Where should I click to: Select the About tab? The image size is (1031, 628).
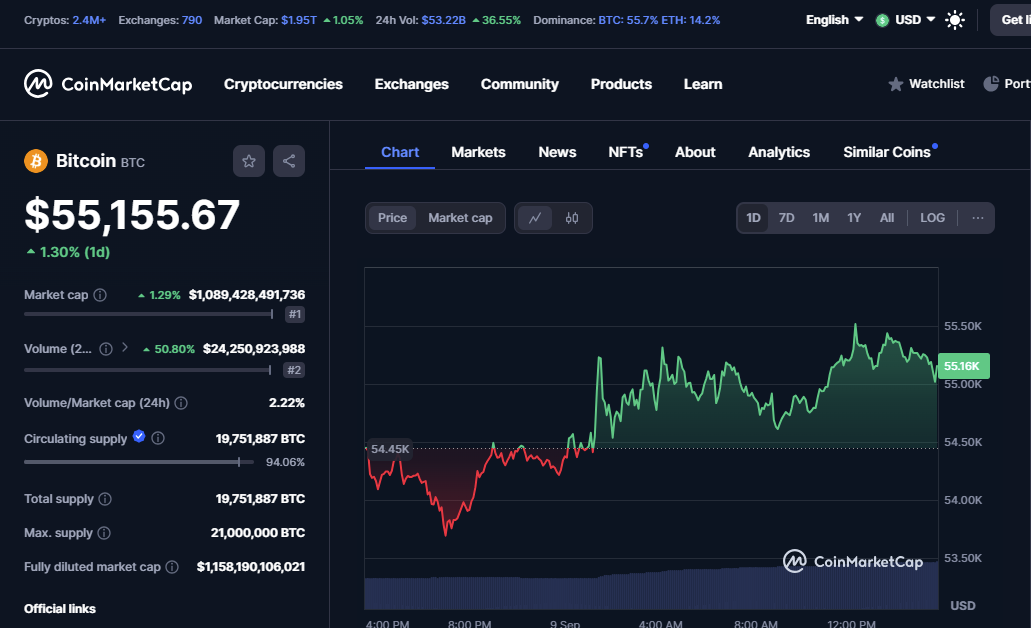coord(695,153)
